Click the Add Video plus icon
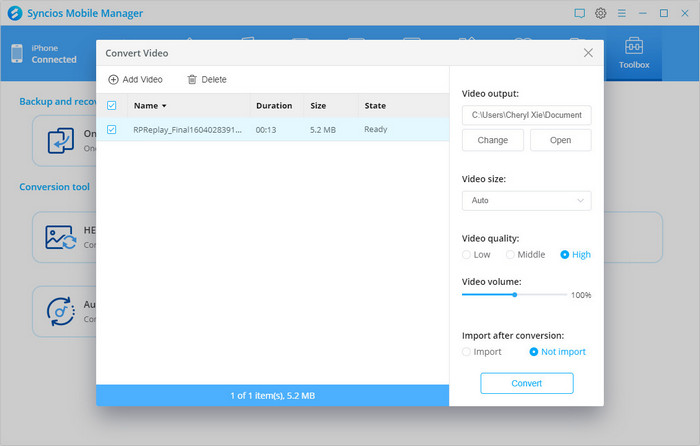This screenshot has height=446, width=700. (113, 80)
